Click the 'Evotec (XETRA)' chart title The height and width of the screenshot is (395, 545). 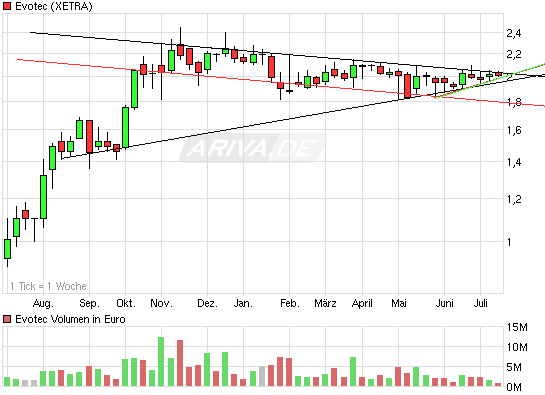54,6
